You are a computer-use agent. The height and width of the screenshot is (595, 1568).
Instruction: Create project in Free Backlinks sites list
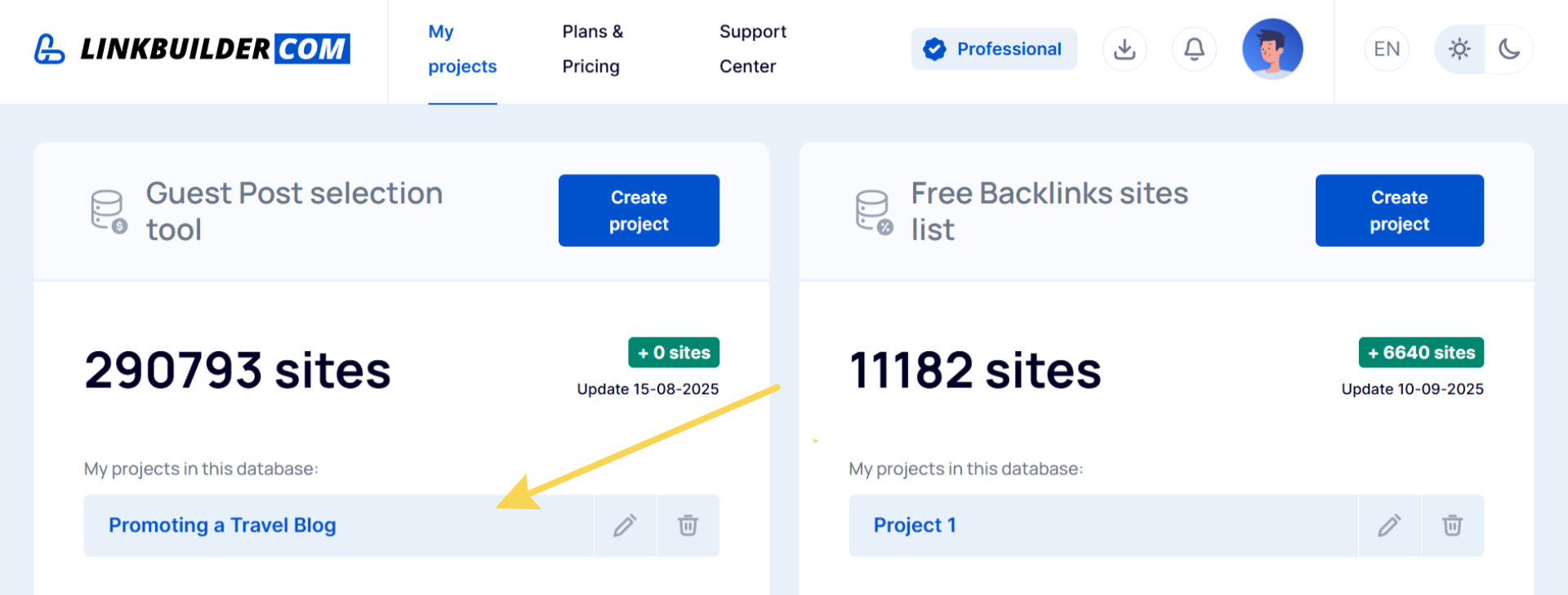1399,211
